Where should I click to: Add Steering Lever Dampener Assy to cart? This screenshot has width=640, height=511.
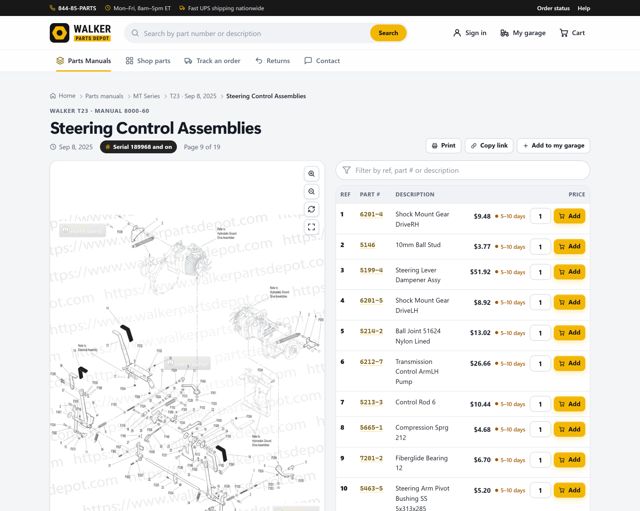tap(569, 272)
